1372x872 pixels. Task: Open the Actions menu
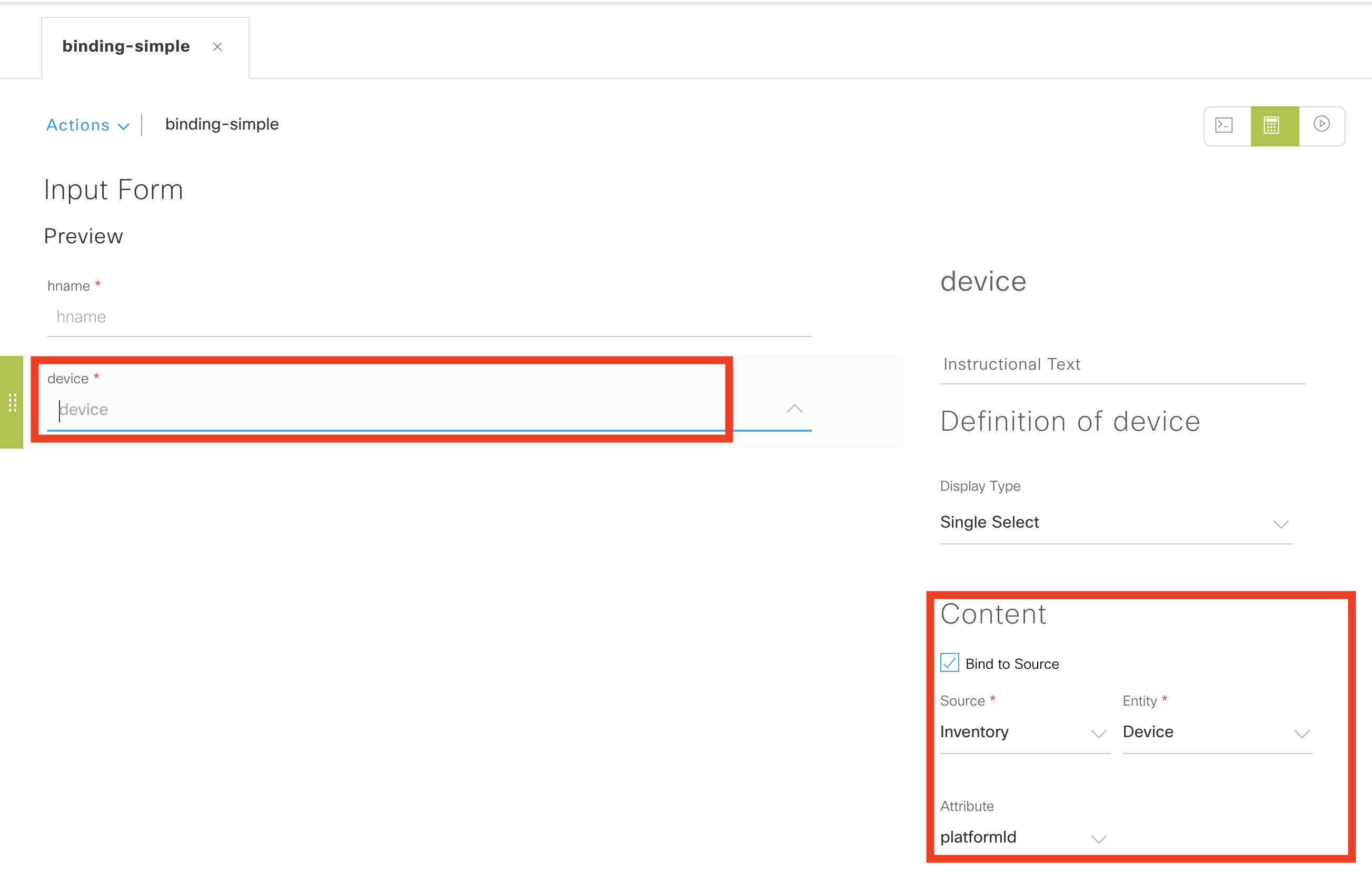78,125
